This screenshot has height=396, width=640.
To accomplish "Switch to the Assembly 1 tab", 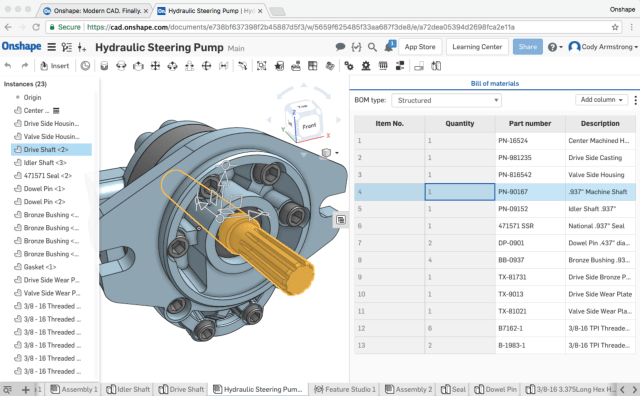I will pos(74,389).
